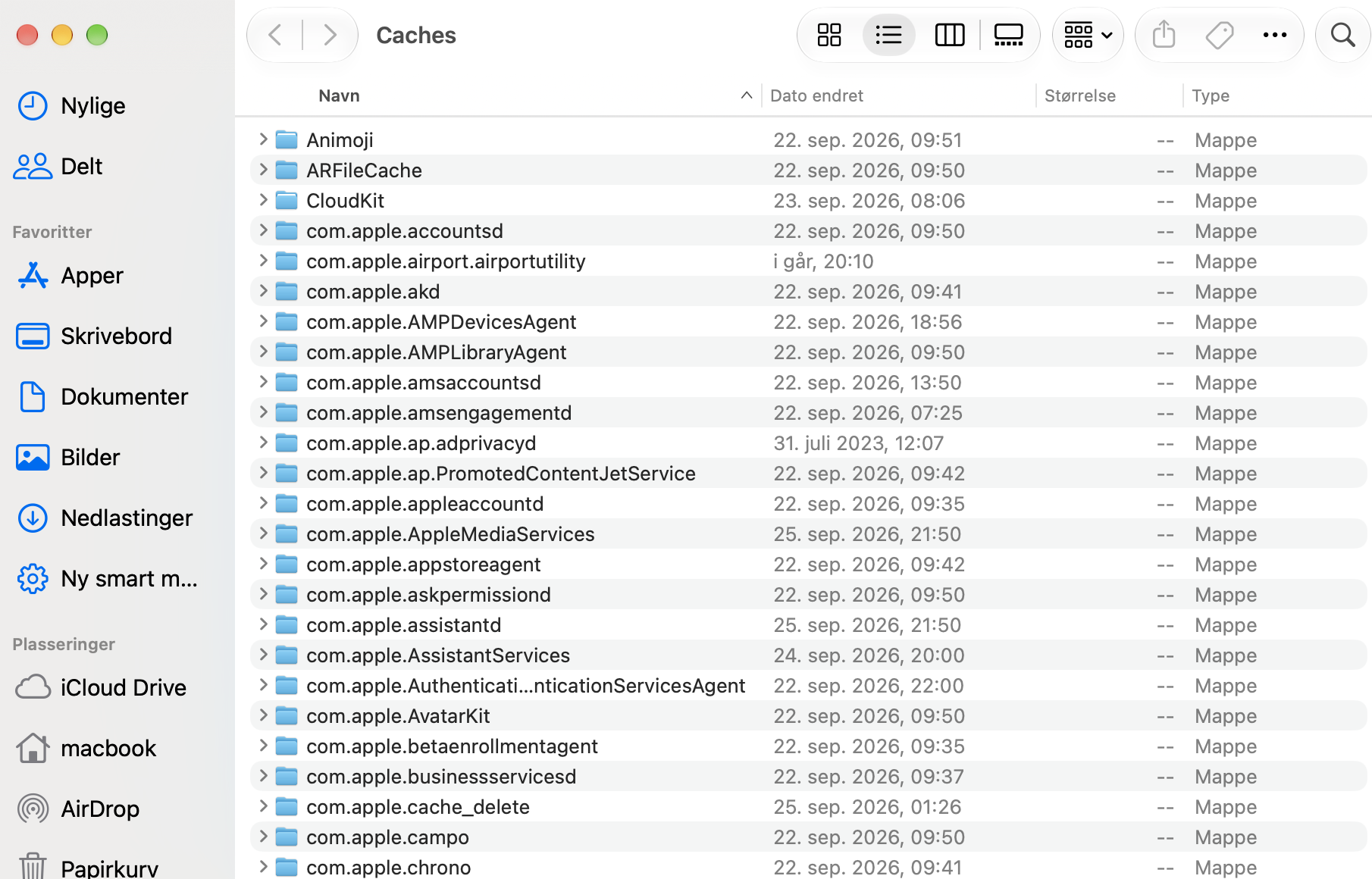This screenshot has width=1372, height=879.
Task: Click the com.apple.appstoreagent folder icon
Action: tap(287, 564)
